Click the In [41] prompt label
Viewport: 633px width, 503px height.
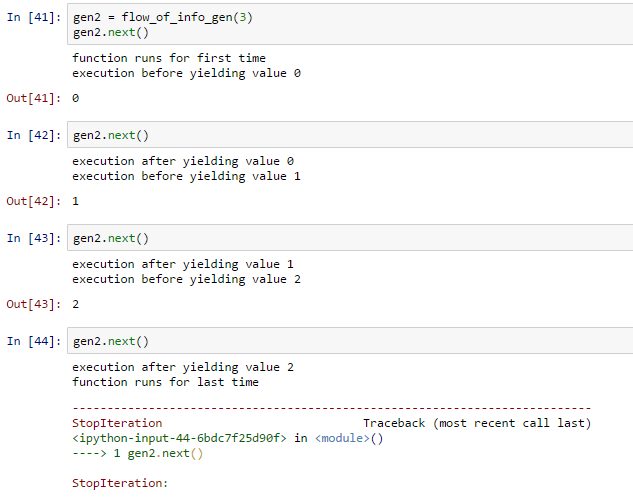(34, 17)
